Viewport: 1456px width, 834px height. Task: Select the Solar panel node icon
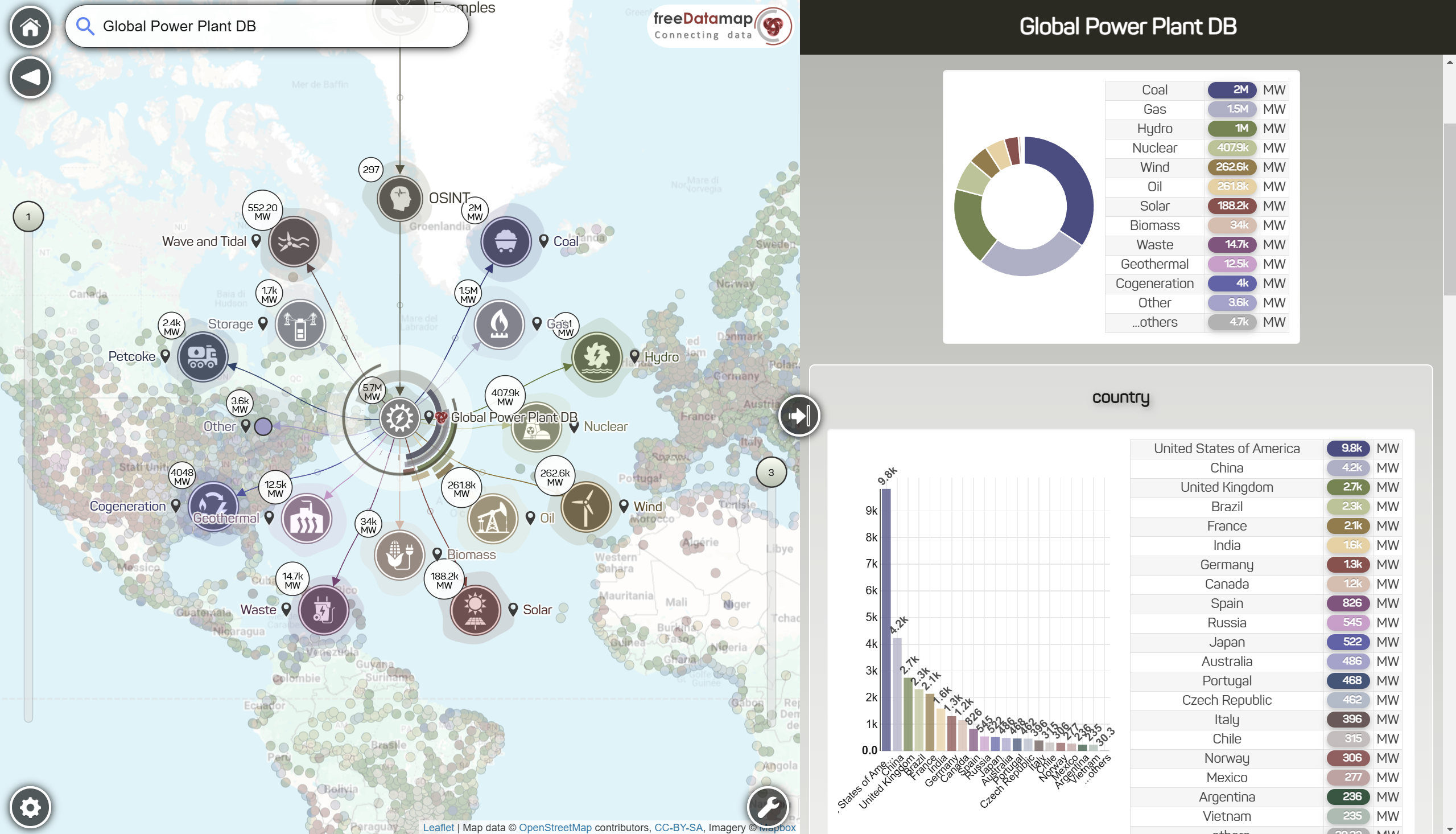coord(475,610)
